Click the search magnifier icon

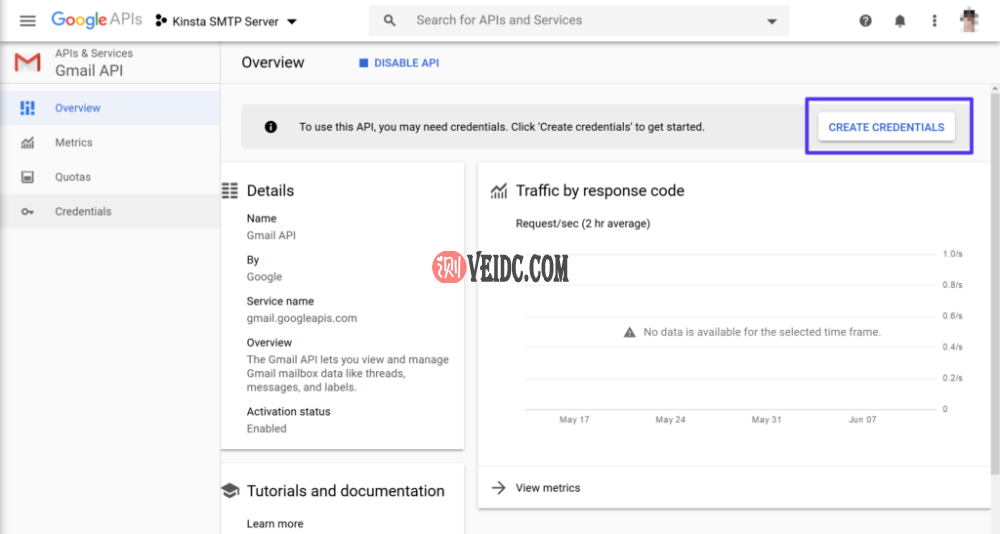point(389,20)
